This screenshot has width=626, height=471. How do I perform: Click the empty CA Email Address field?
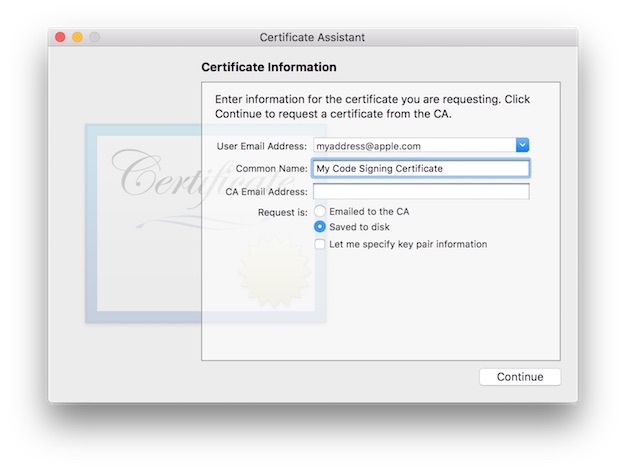click(x=420, y=191)
